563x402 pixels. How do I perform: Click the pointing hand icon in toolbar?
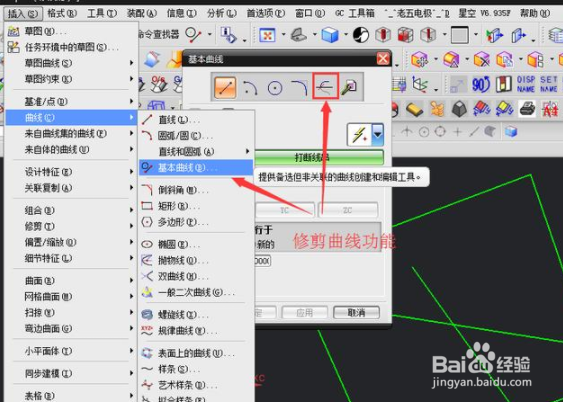coord(437,109)
